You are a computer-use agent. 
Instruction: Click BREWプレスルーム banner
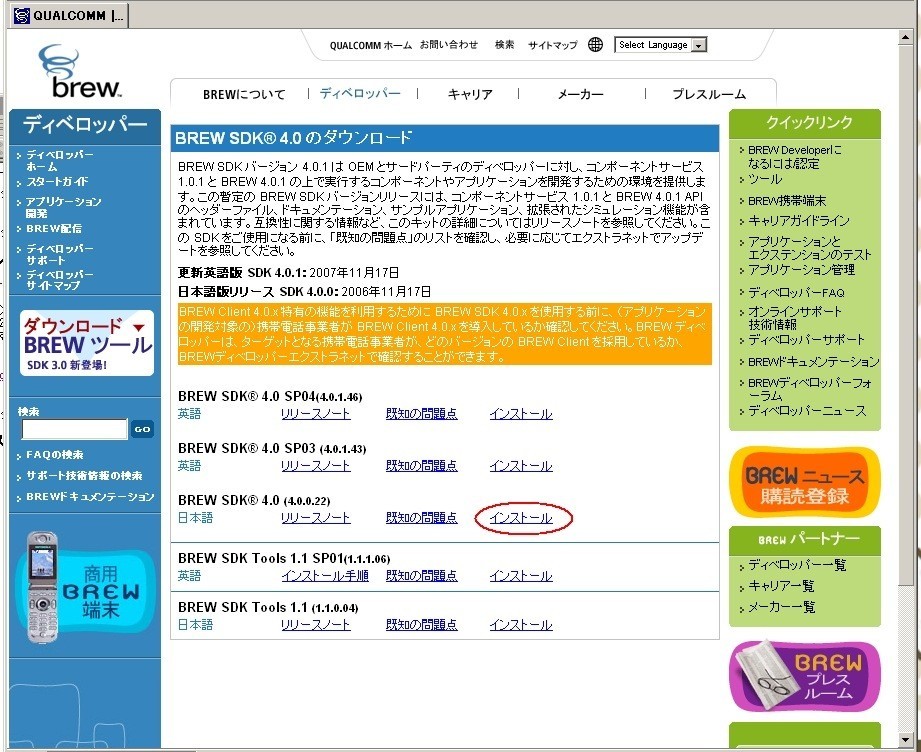[805, 676]
